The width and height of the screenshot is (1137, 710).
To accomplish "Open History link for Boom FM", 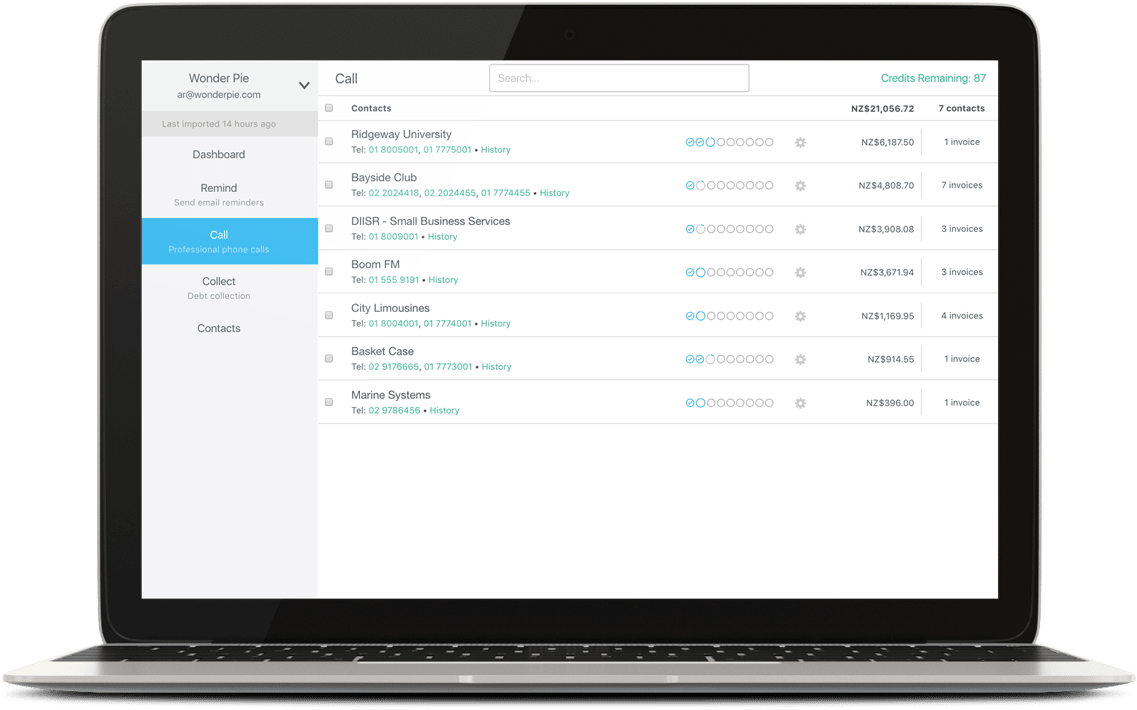I will (x=443, y=280).
